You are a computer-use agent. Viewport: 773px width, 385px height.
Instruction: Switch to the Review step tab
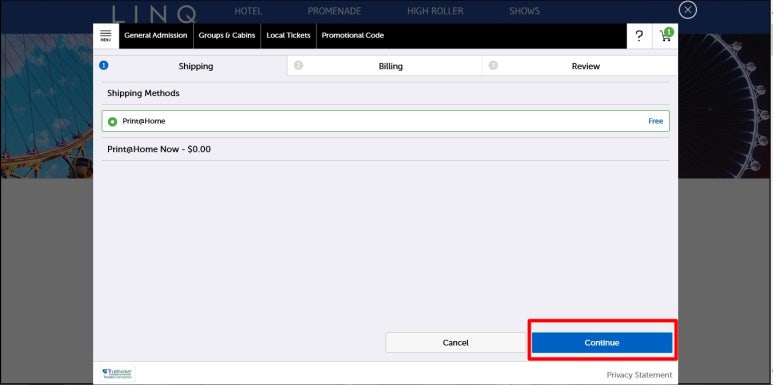coord(580,66)
